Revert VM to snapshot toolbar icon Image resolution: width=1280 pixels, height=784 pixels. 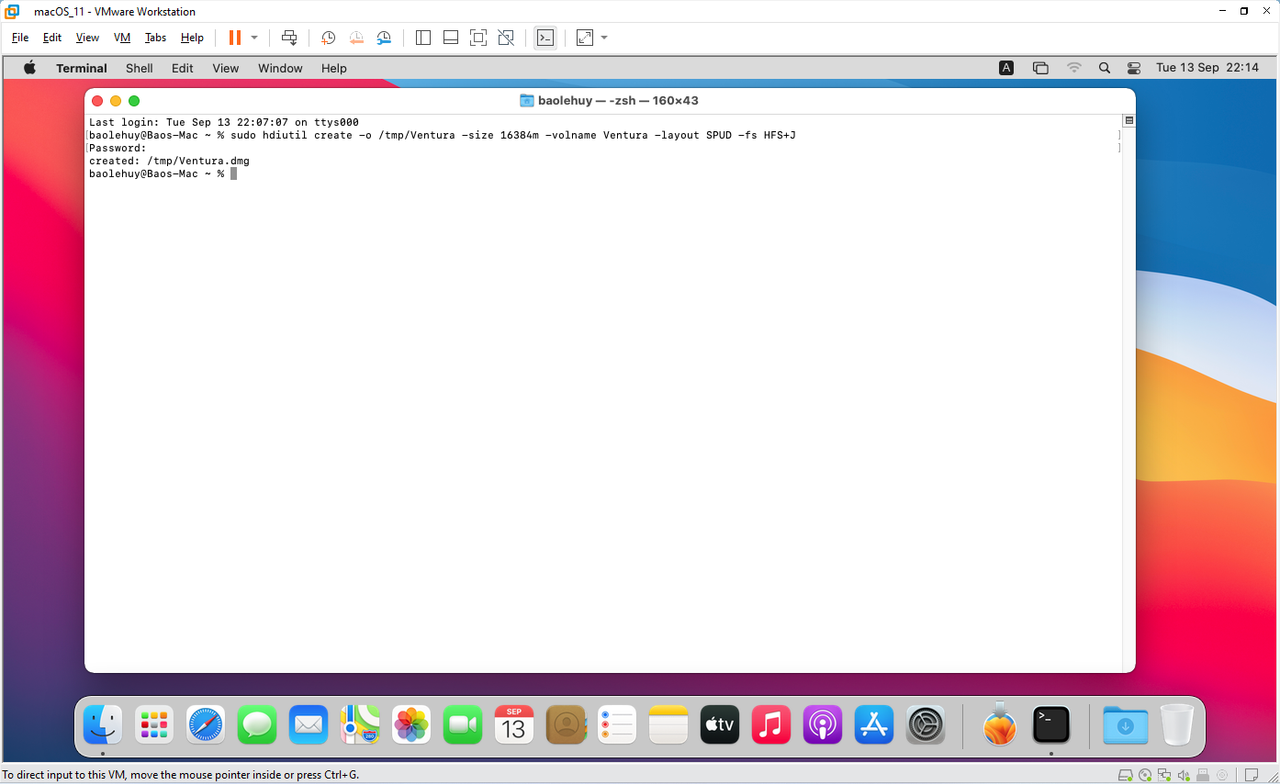click(356, 38)
